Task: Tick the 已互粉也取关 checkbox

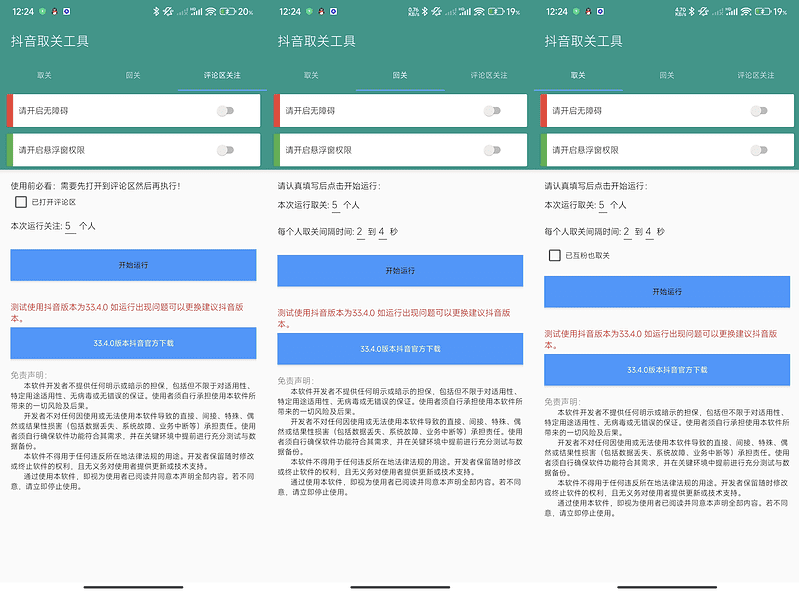Action: point(555,256)
